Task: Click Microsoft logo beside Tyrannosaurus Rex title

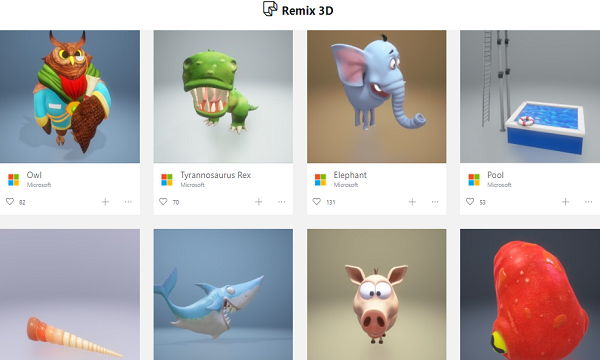Action: coord(167,179)
